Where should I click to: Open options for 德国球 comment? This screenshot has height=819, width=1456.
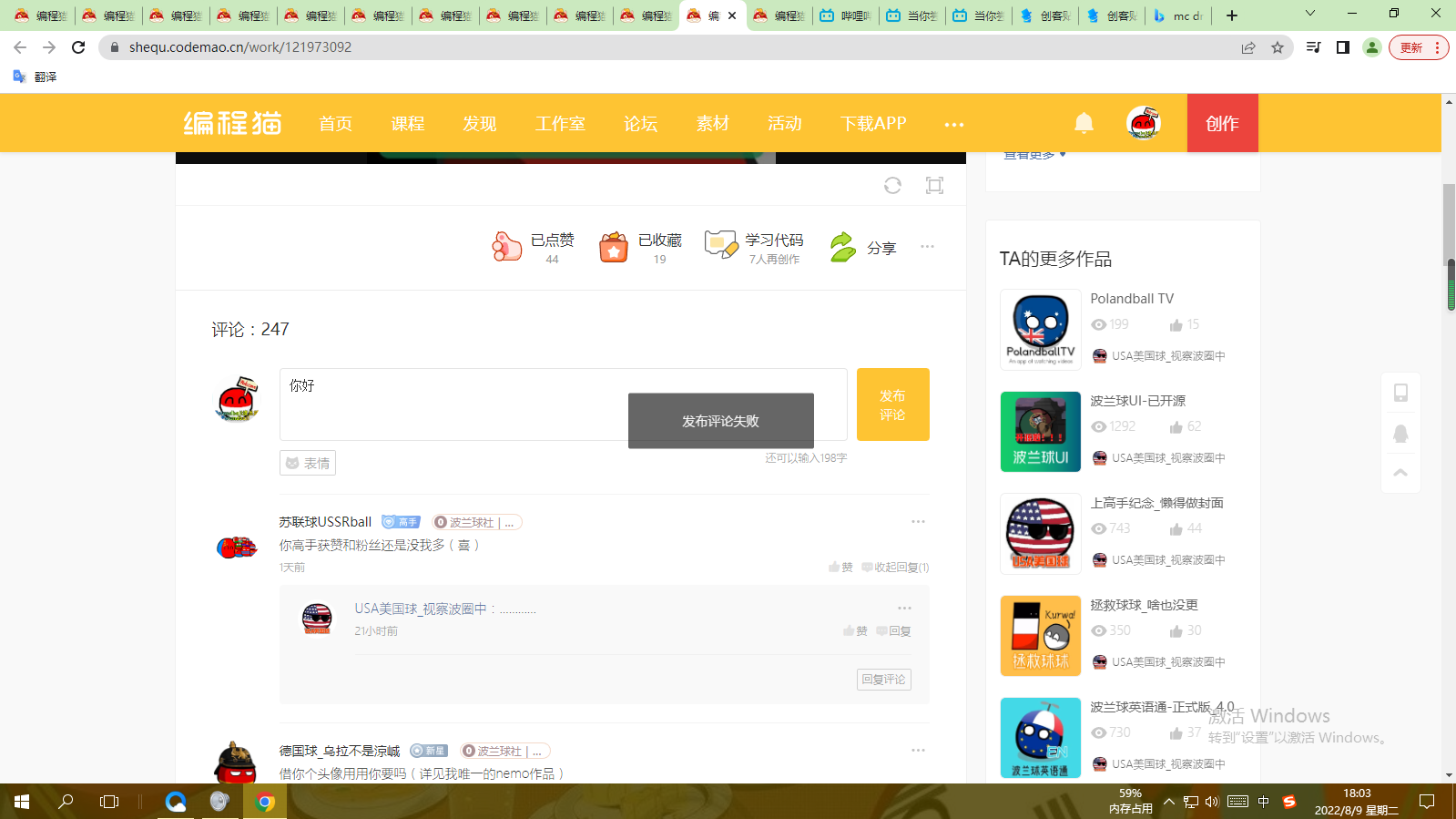click(x=918, y=751)
